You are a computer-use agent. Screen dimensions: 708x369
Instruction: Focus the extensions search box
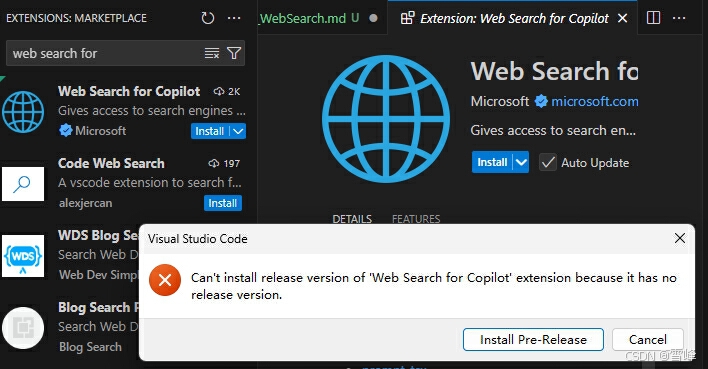(106, 53)
